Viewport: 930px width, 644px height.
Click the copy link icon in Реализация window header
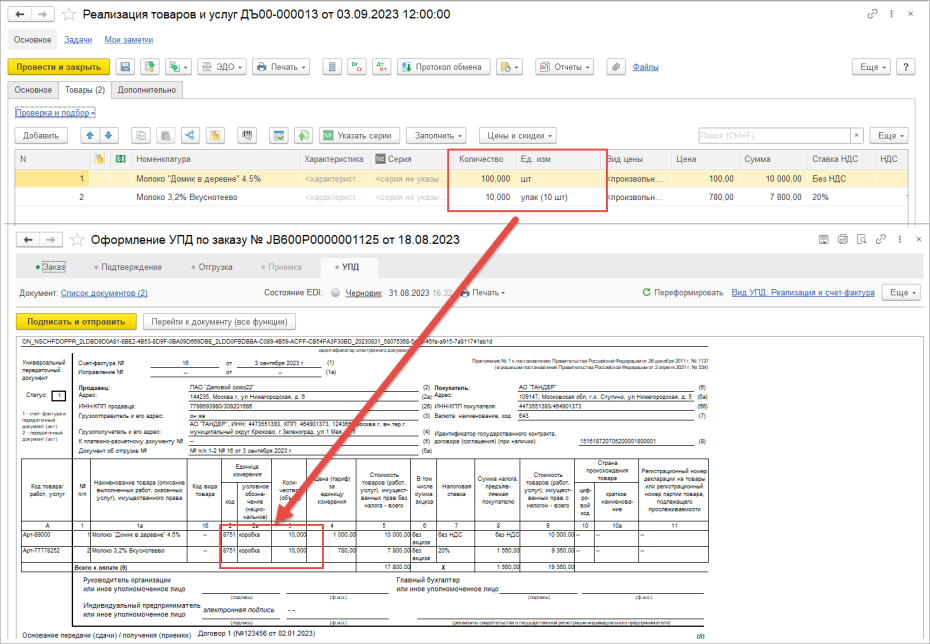click(872, 14)
